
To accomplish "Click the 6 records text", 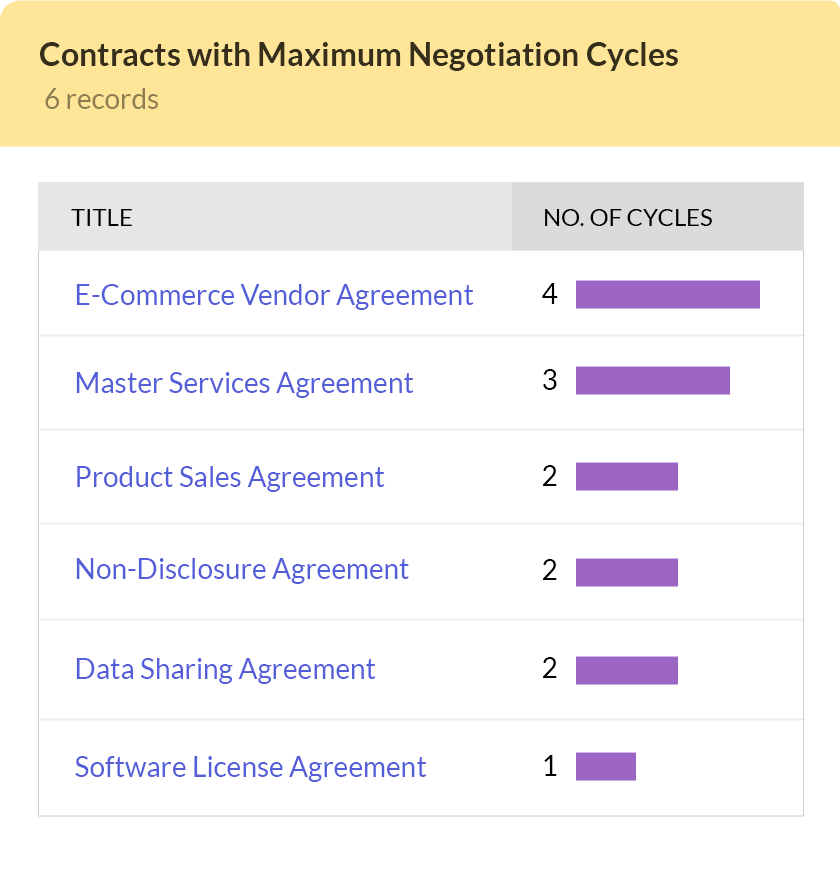I will click(x=101, y=100).
